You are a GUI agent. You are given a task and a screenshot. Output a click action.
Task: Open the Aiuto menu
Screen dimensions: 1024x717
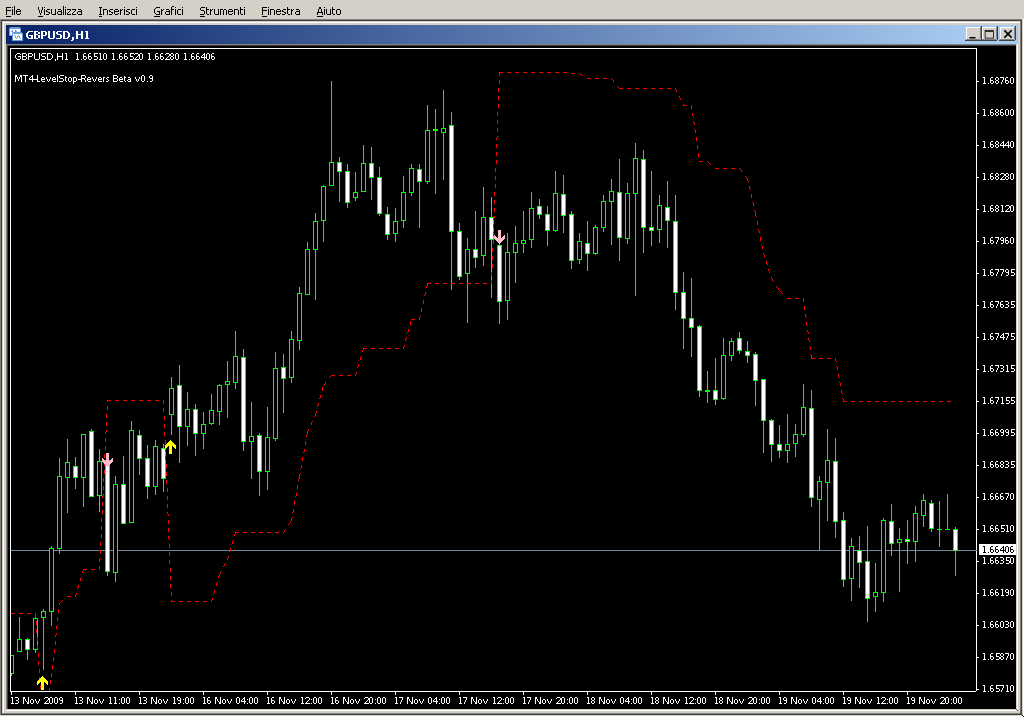pos(328,11)
